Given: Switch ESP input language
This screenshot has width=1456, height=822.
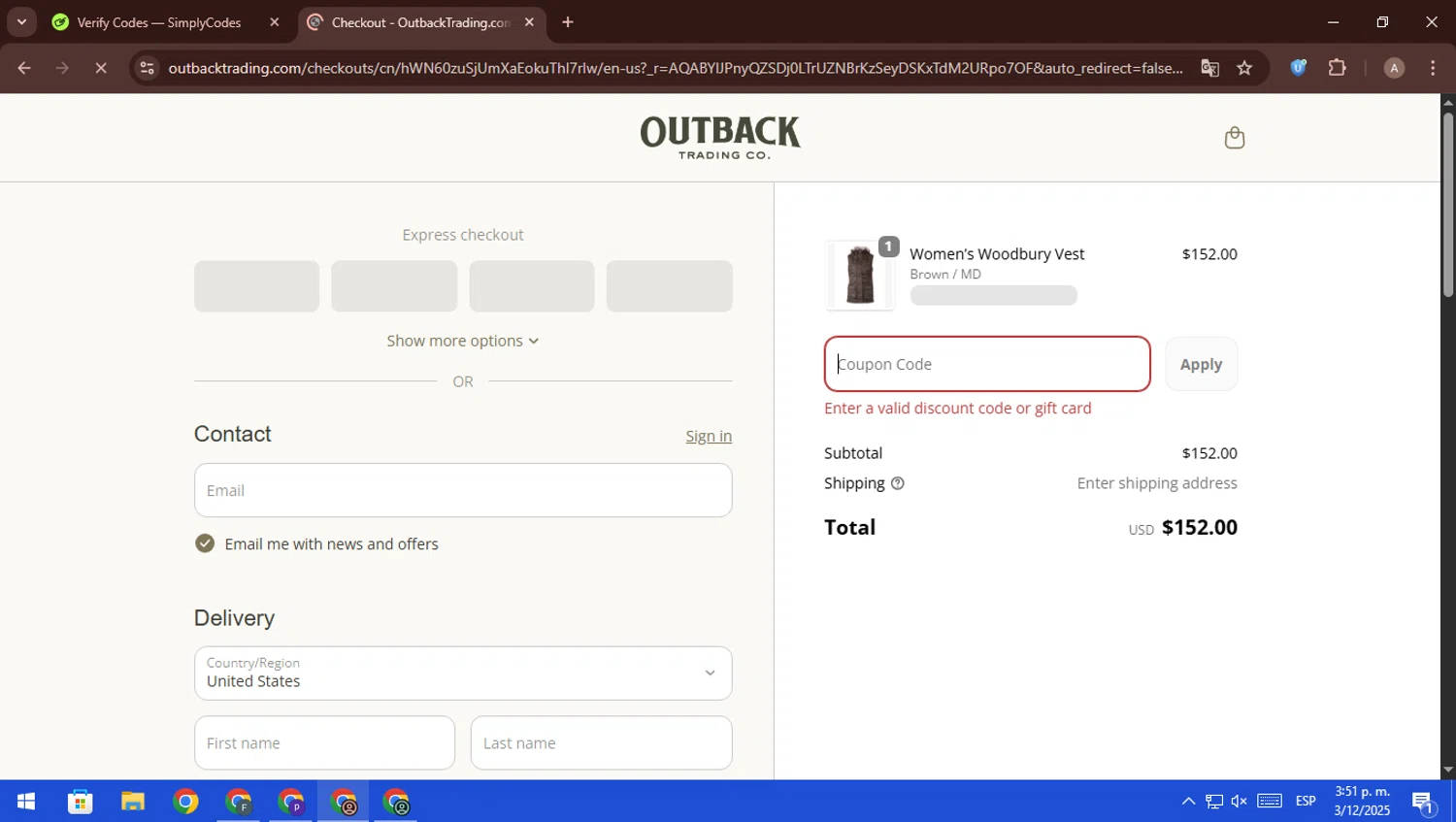Looking at the screenshot, I should click(1306, 802).
